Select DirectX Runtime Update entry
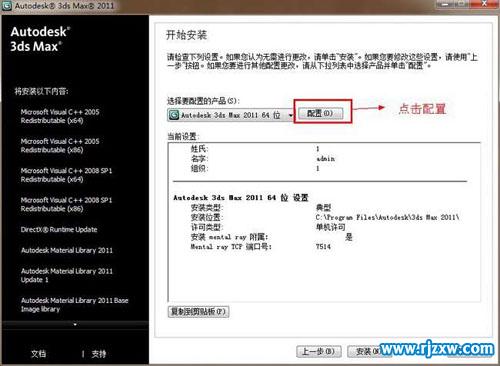Screen dimensions: 500x366 (x=59, y=229)
